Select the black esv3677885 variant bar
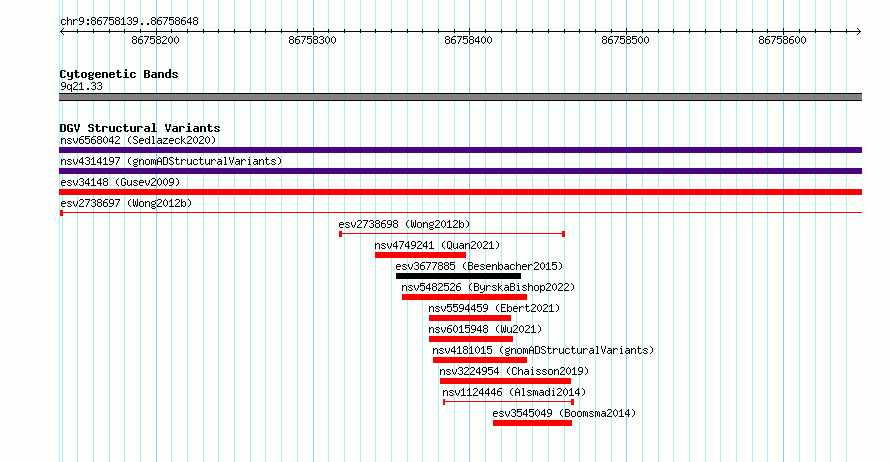This screenshot has width=890, height=462. point(458,276)
